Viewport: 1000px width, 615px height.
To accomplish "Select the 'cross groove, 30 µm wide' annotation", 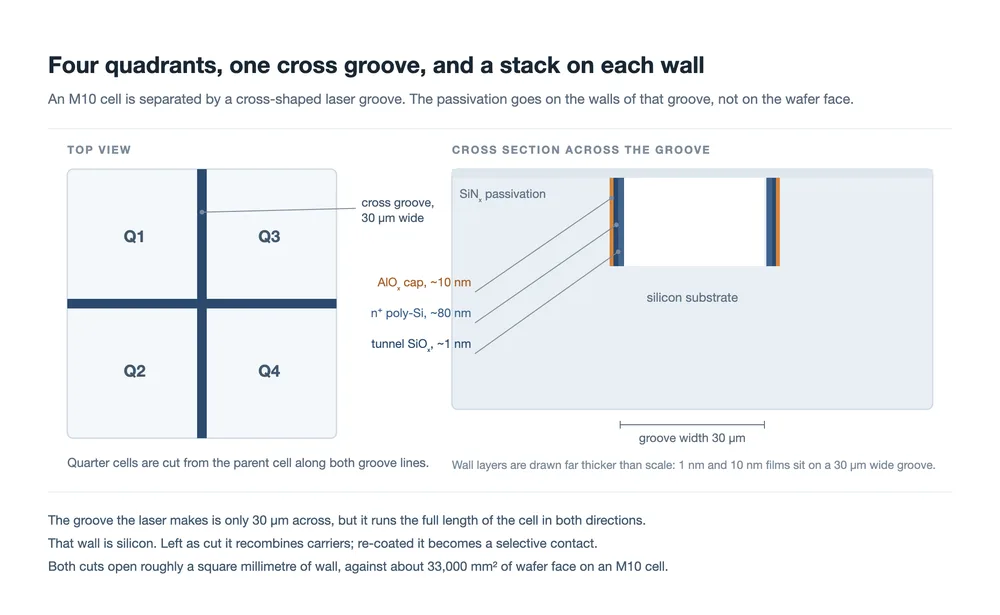I will [x=397, y=210].
